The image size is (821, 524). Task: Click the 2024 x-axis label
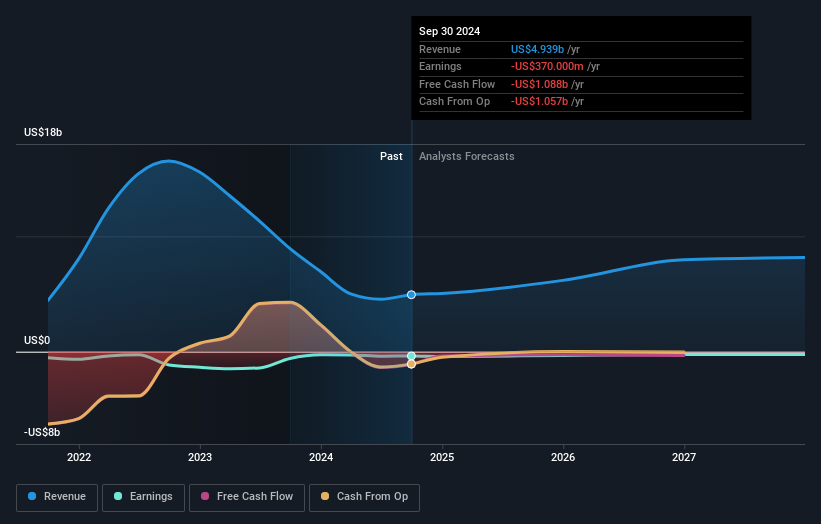[x=321, y=458]
